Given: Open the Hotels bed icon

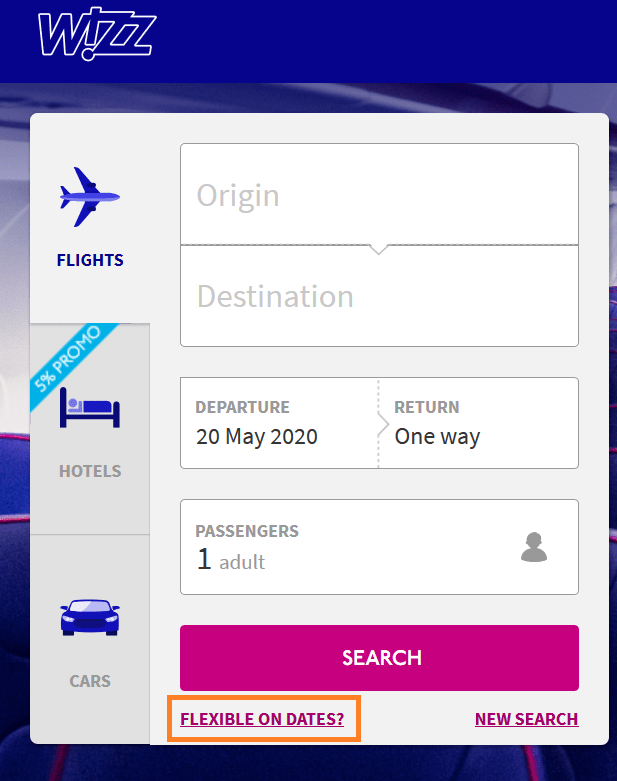Looking at the screenshot, I should [x=90, y=408].
